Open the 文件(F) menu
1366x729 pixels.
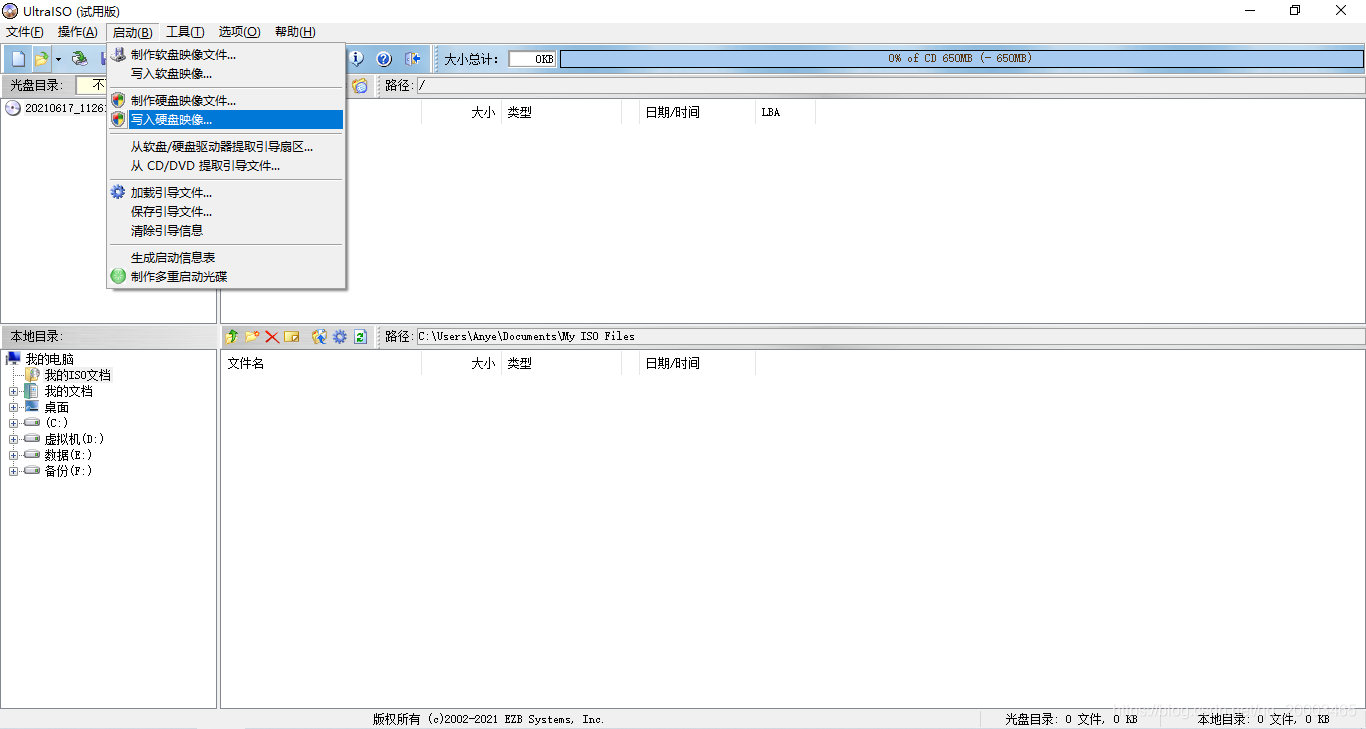[25, 32]
